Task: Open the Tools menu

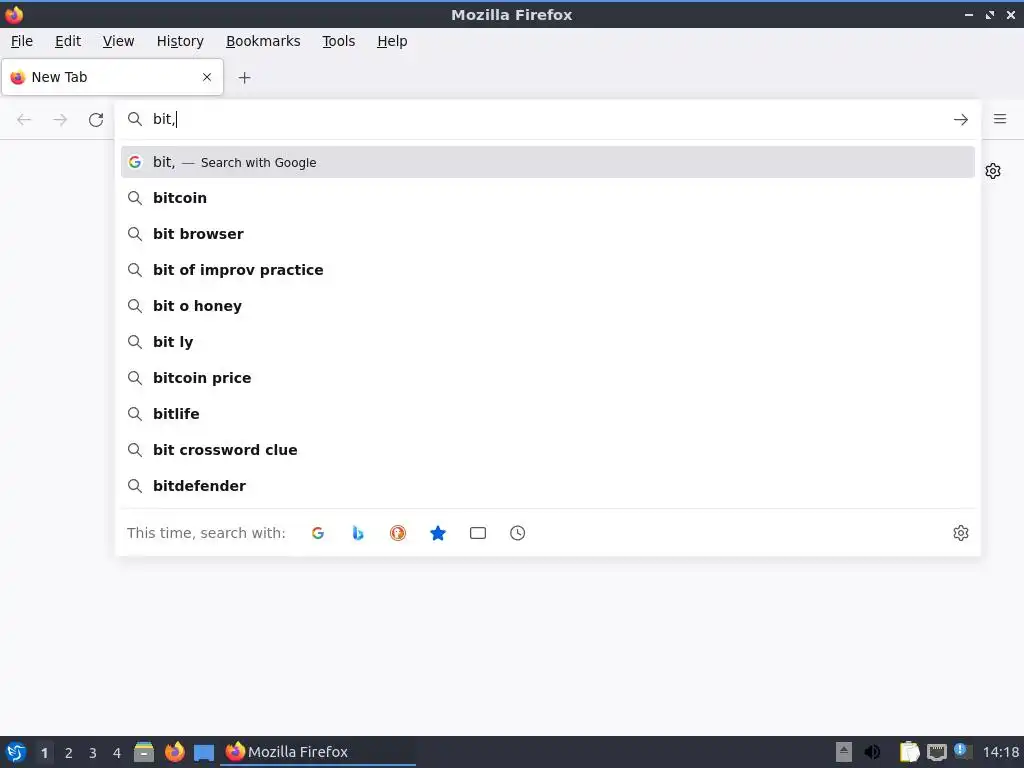Action: [x=338, y=41]
